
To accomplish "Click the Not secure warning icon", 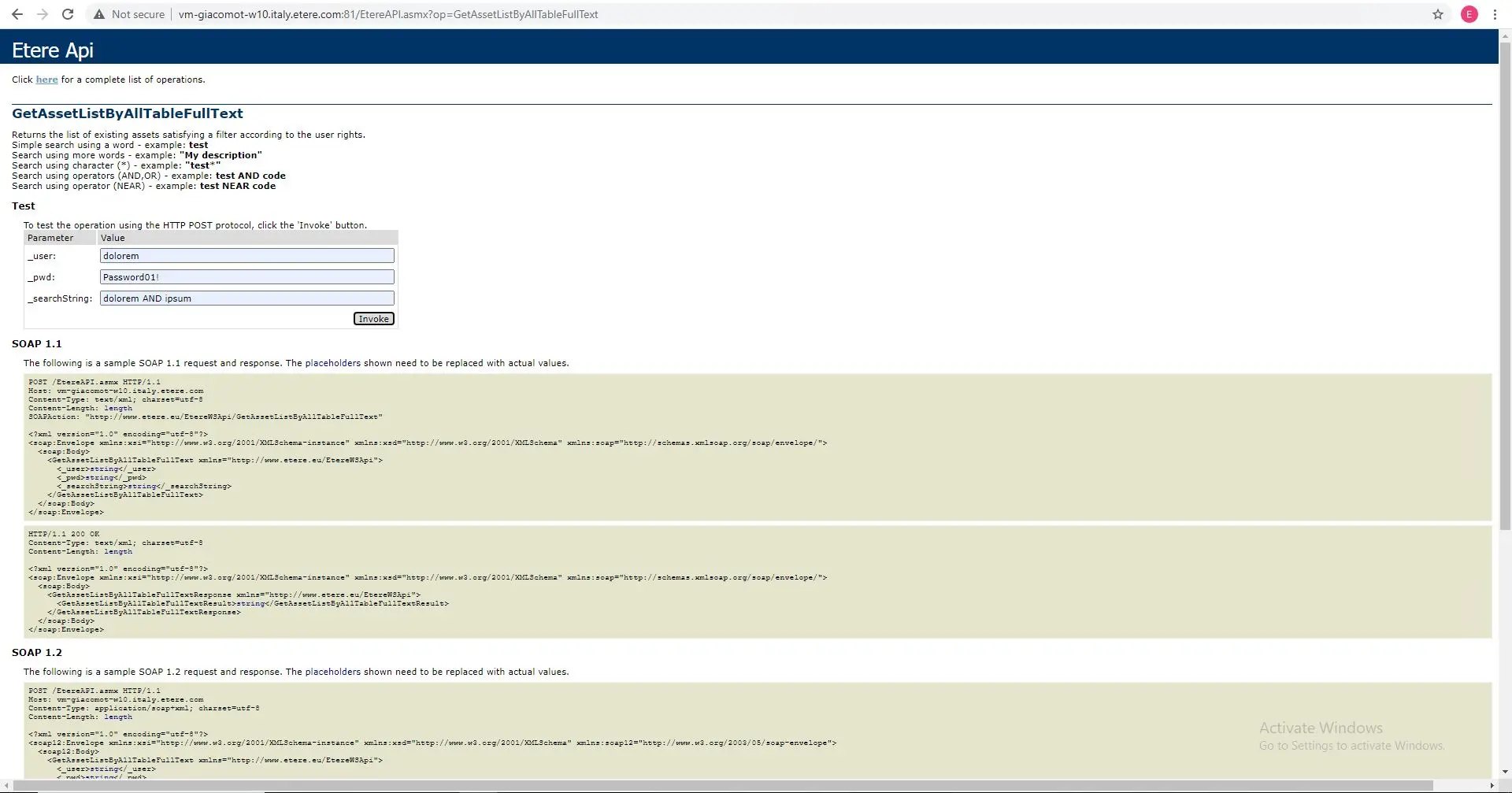I will point(98,14).
